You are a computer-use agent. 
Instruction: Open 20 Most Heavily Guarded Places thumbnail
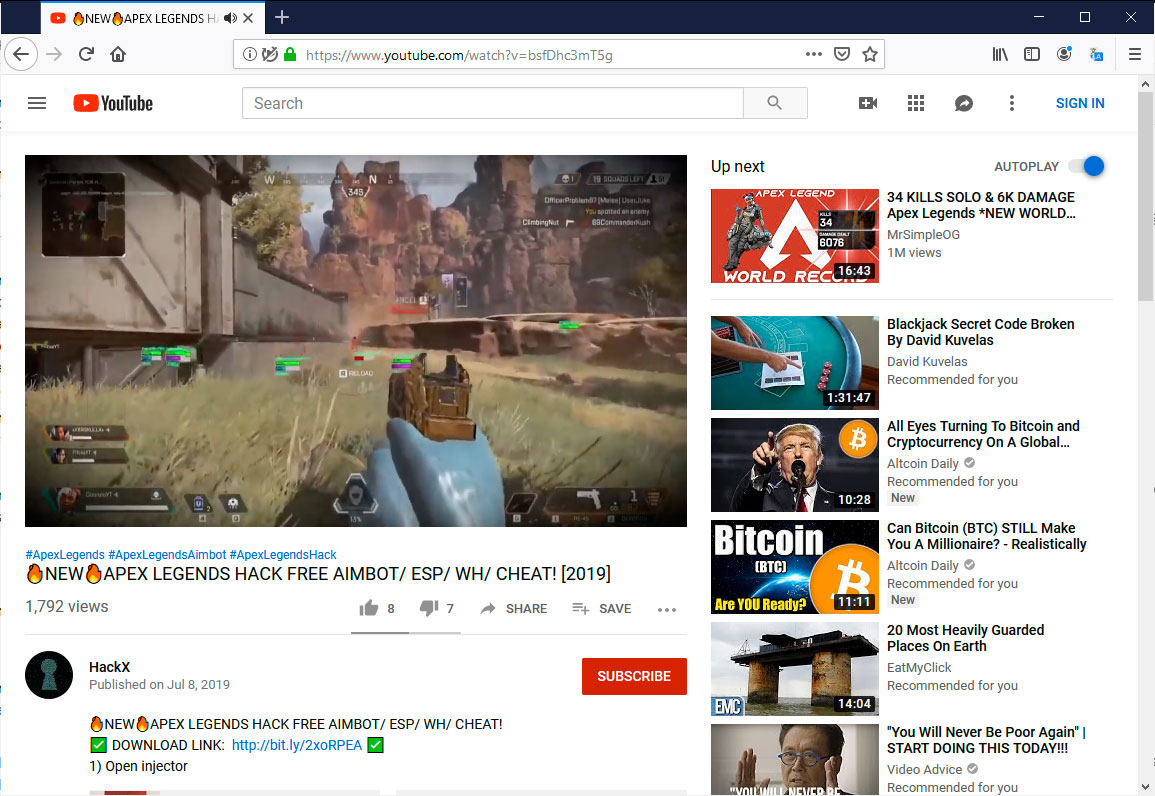[x=795, y=669]
